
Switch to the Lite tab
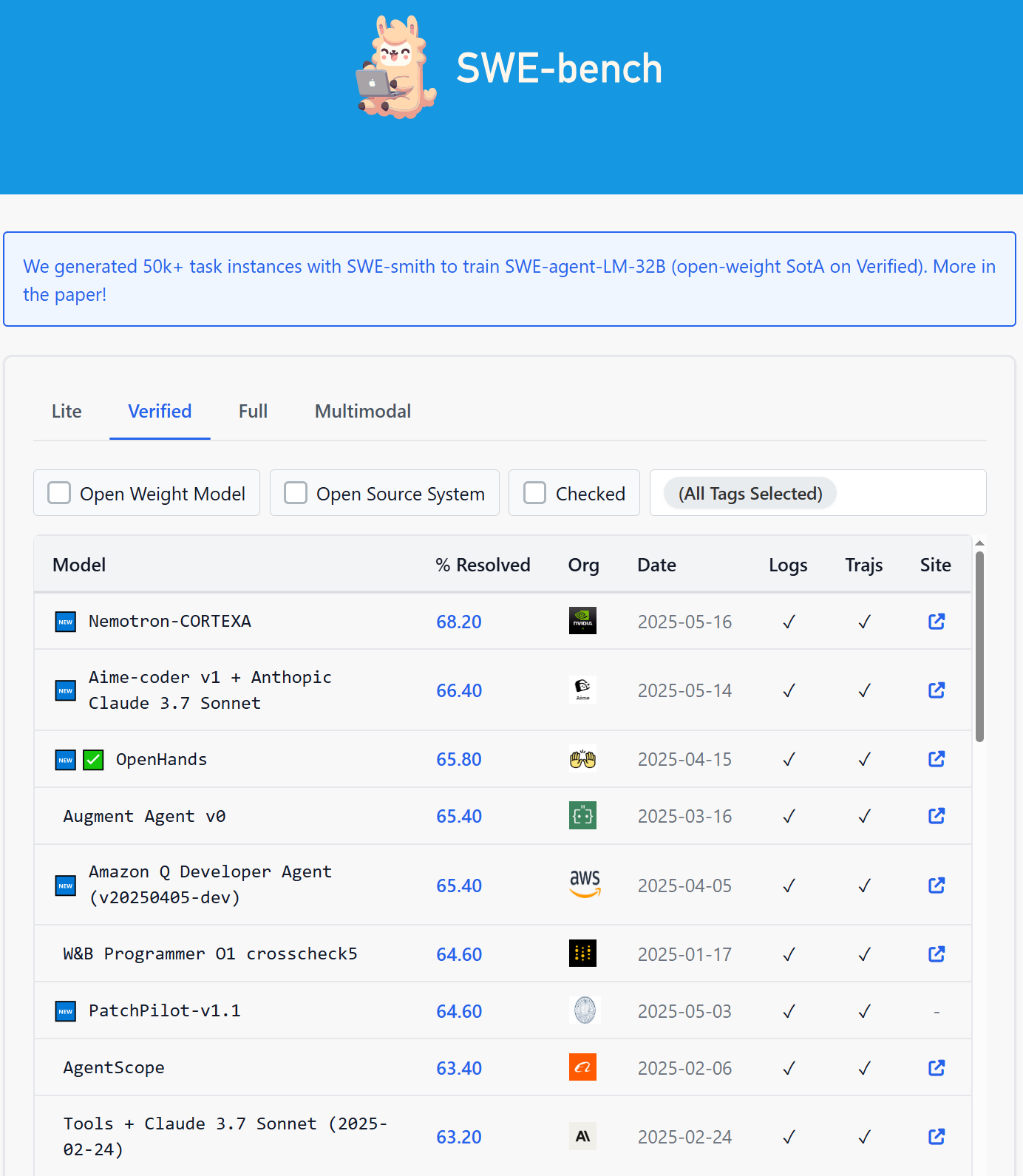(x=67, y=411)
